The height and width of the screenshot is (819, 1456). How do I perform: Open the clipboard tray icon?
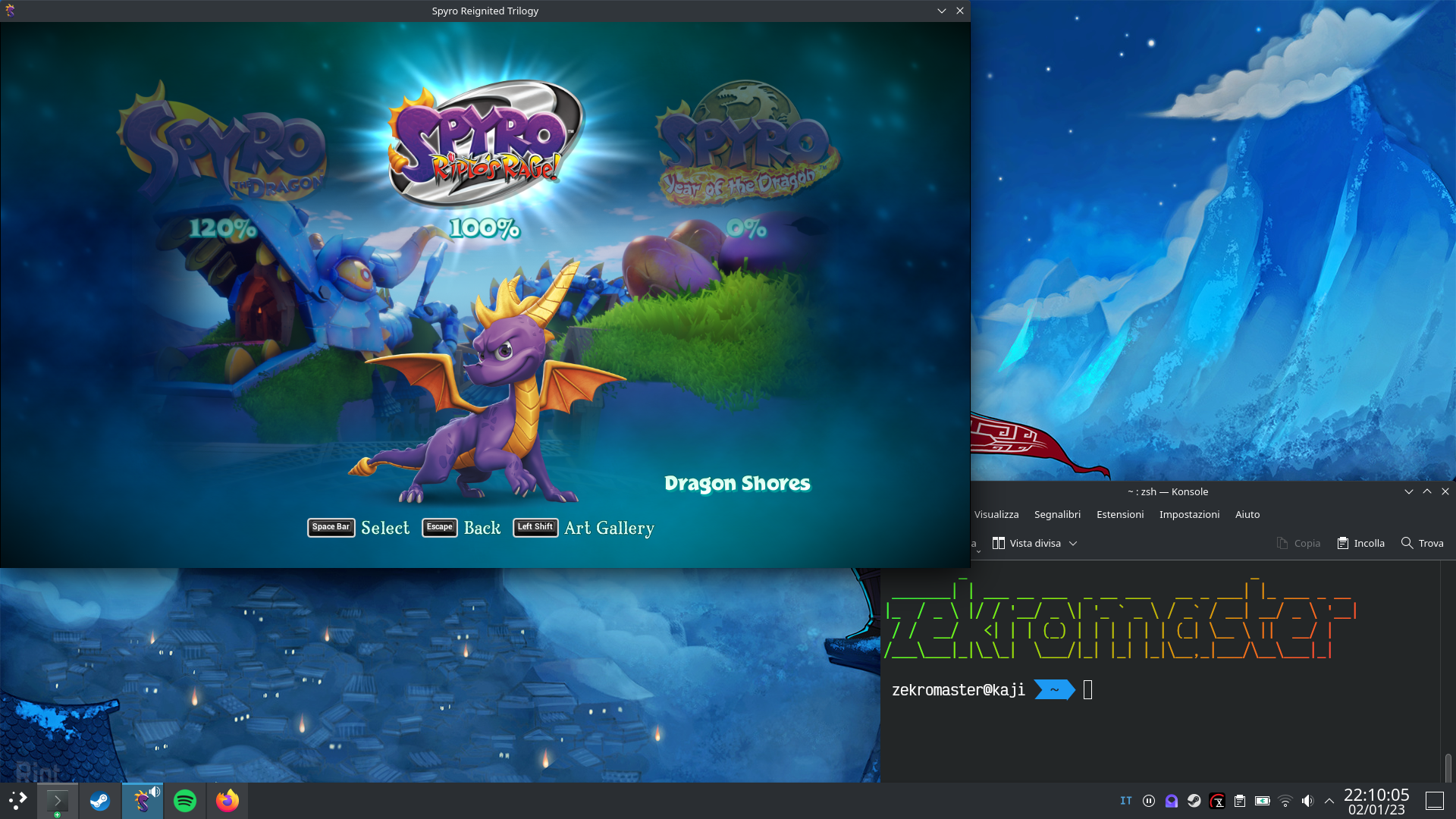pyautogui.click(x=1240, y=801)
